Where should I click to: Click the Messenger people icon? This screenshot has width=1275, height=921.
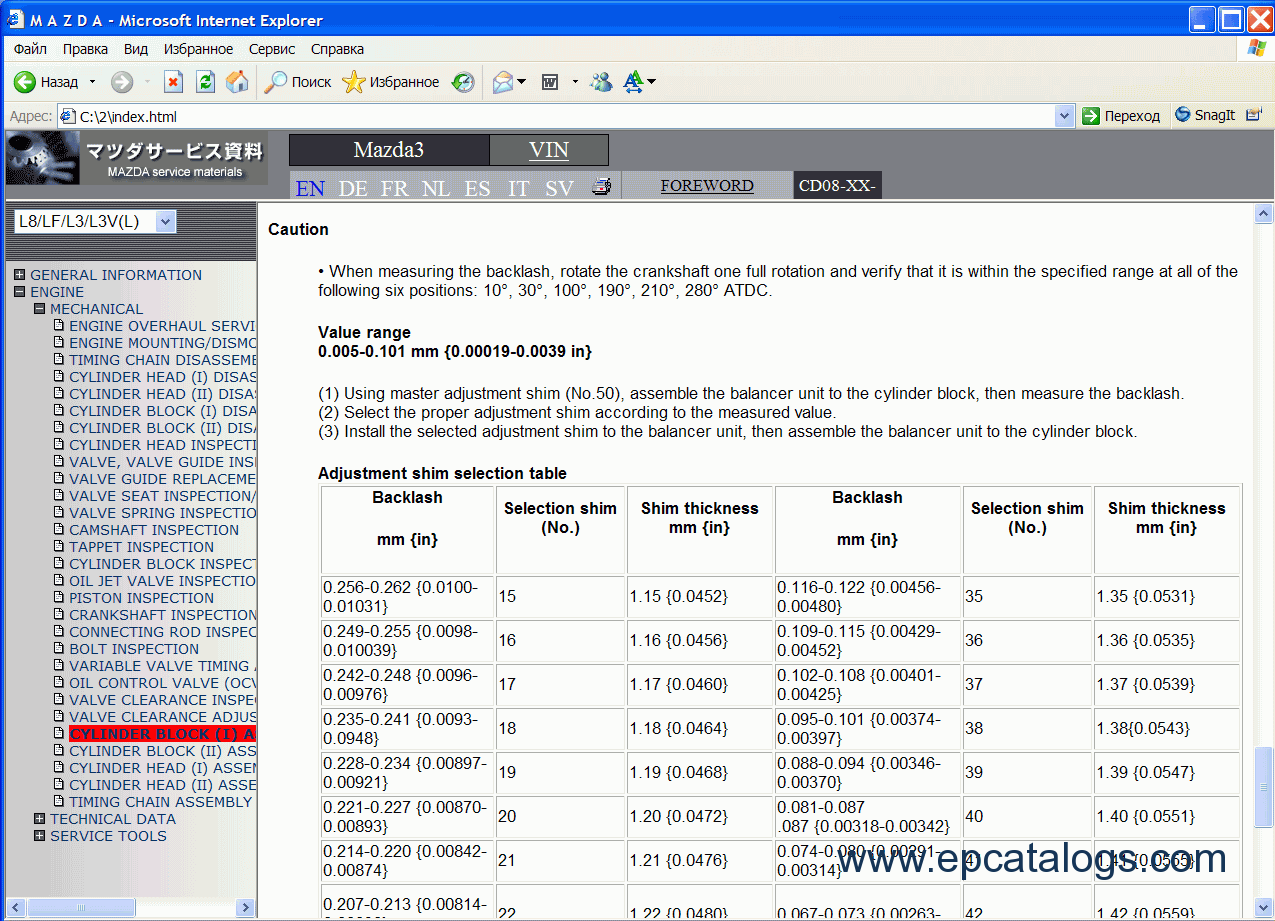point(601,82)
